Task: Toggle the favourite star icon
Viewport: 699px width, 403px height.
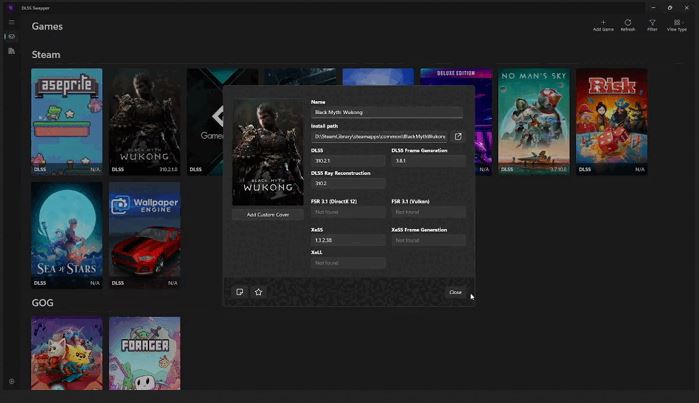Action: point(259,292)
